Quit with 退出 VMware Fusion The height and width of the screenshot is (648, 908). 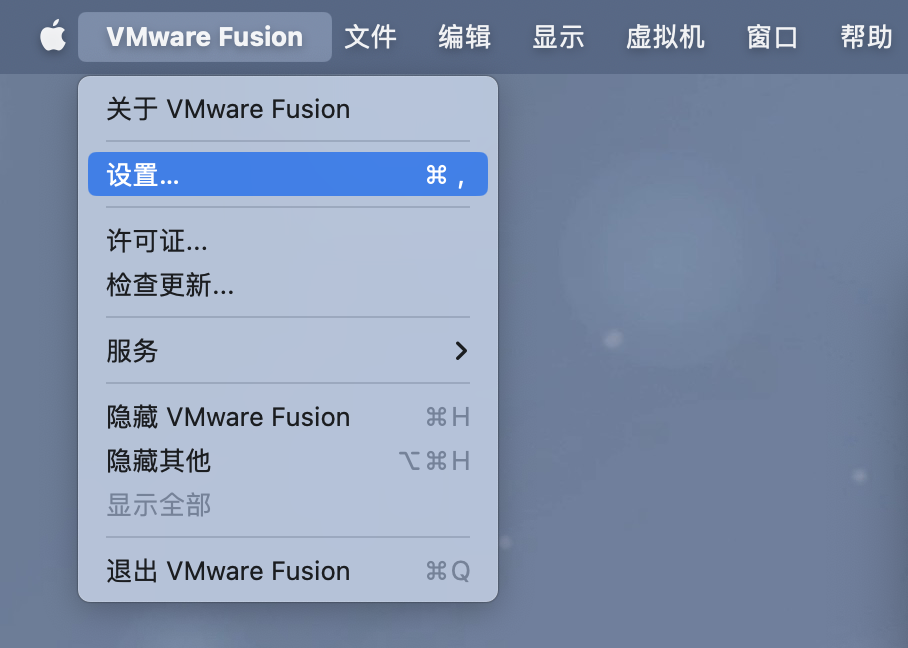pos(228,571)
